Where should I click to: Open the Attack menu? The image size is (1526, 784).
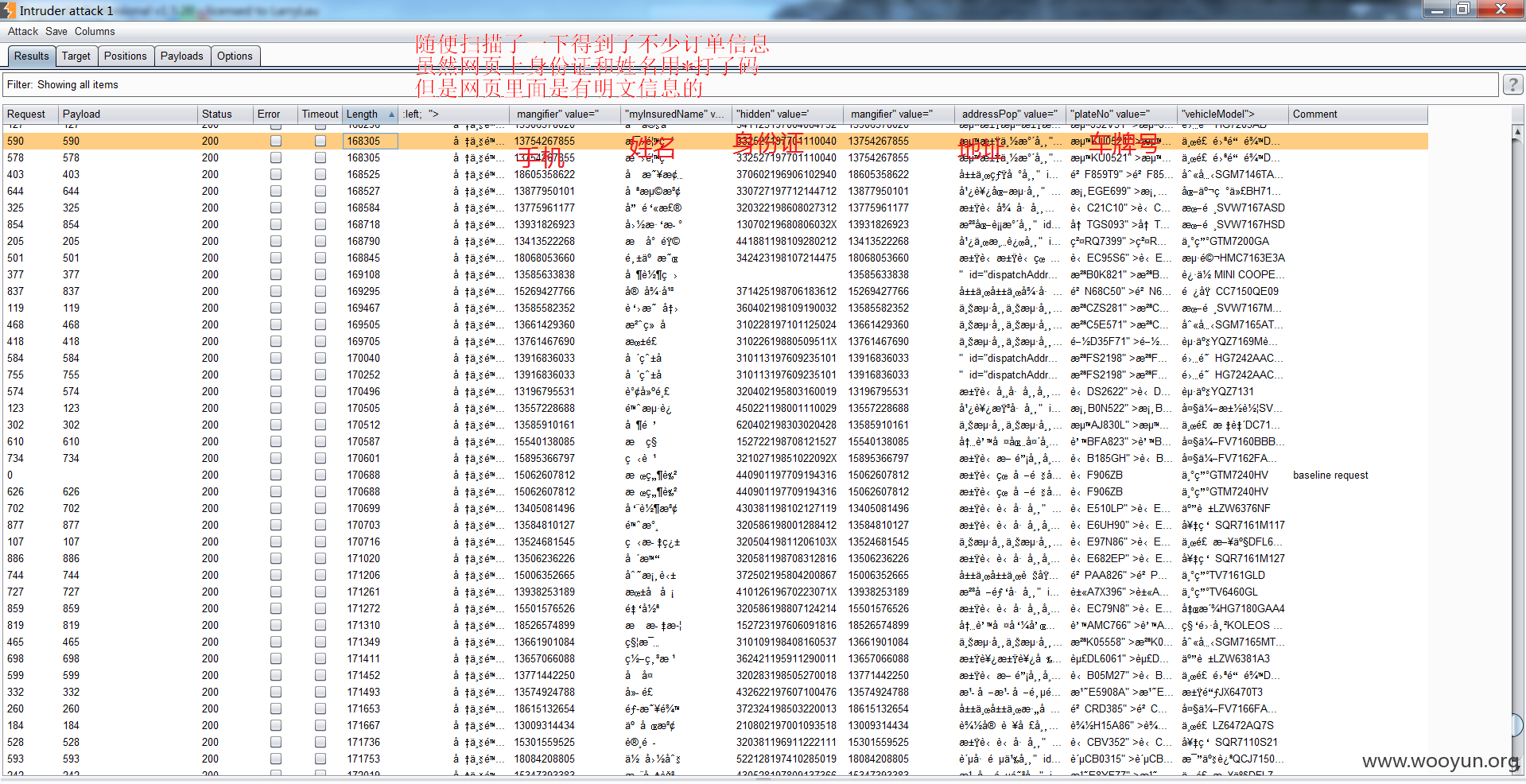pyautogui.click(x=23, y=31)
